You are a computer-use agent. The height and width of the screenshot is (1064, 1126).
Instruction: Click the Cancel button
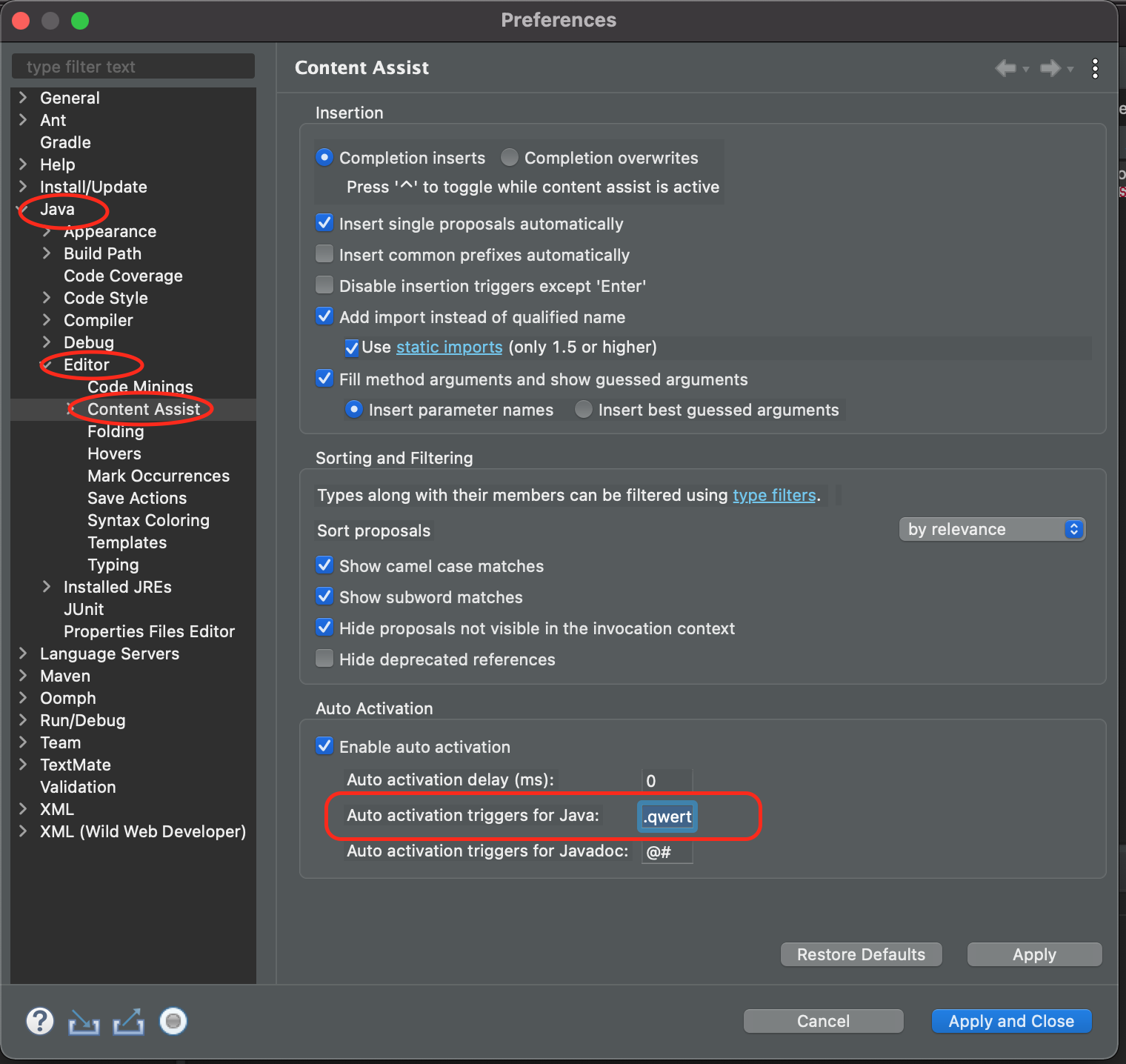coord(823,1021)
